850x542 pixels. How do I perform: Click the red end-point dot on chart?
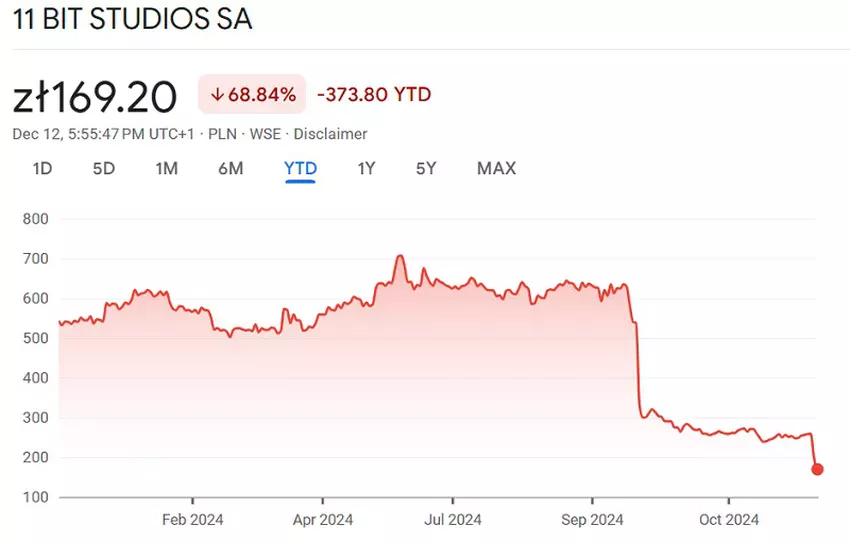coord(817,469)
